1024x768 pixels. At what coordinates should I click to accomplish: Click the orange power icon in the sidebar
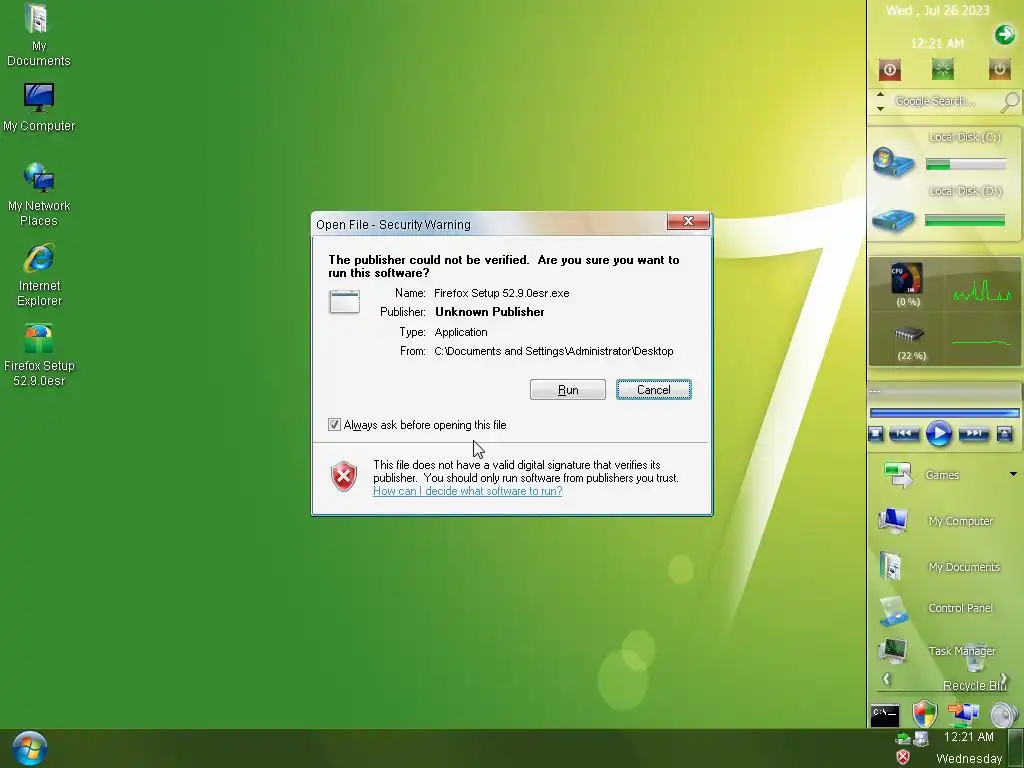click(999, 69)
